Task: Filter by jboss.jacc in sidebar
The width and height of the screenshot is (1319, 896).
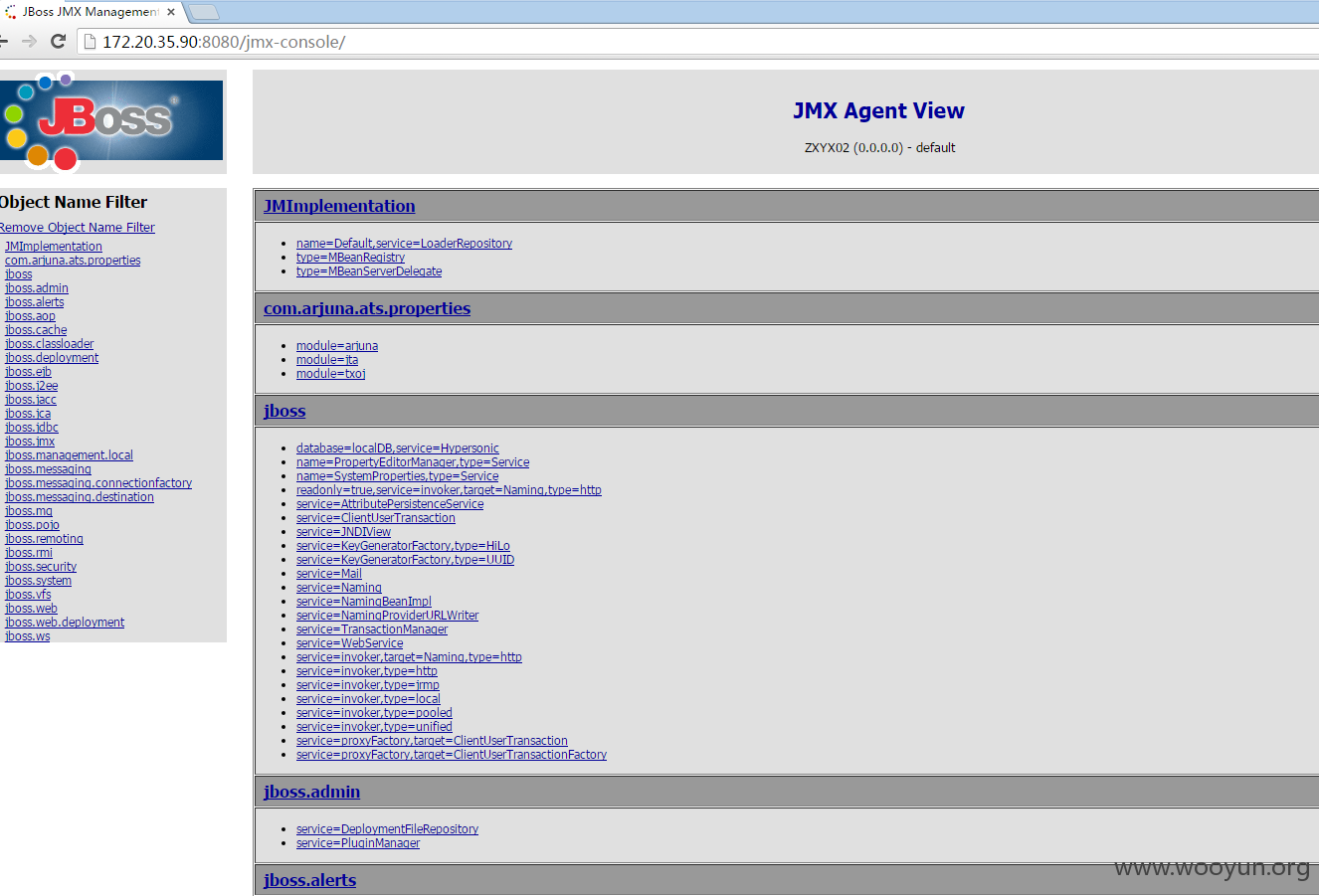Action: tap(31, 400)
